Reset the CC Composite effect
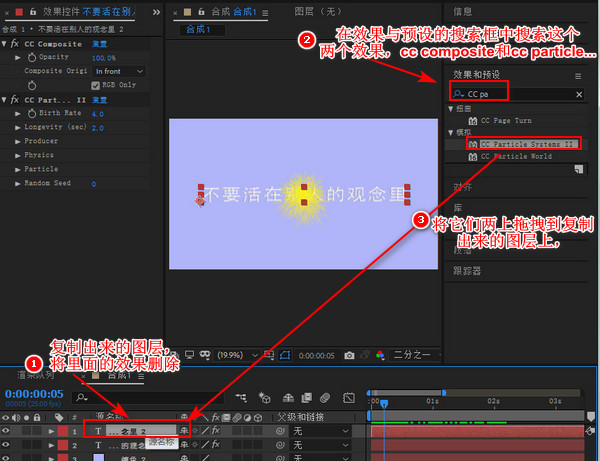 99,44
